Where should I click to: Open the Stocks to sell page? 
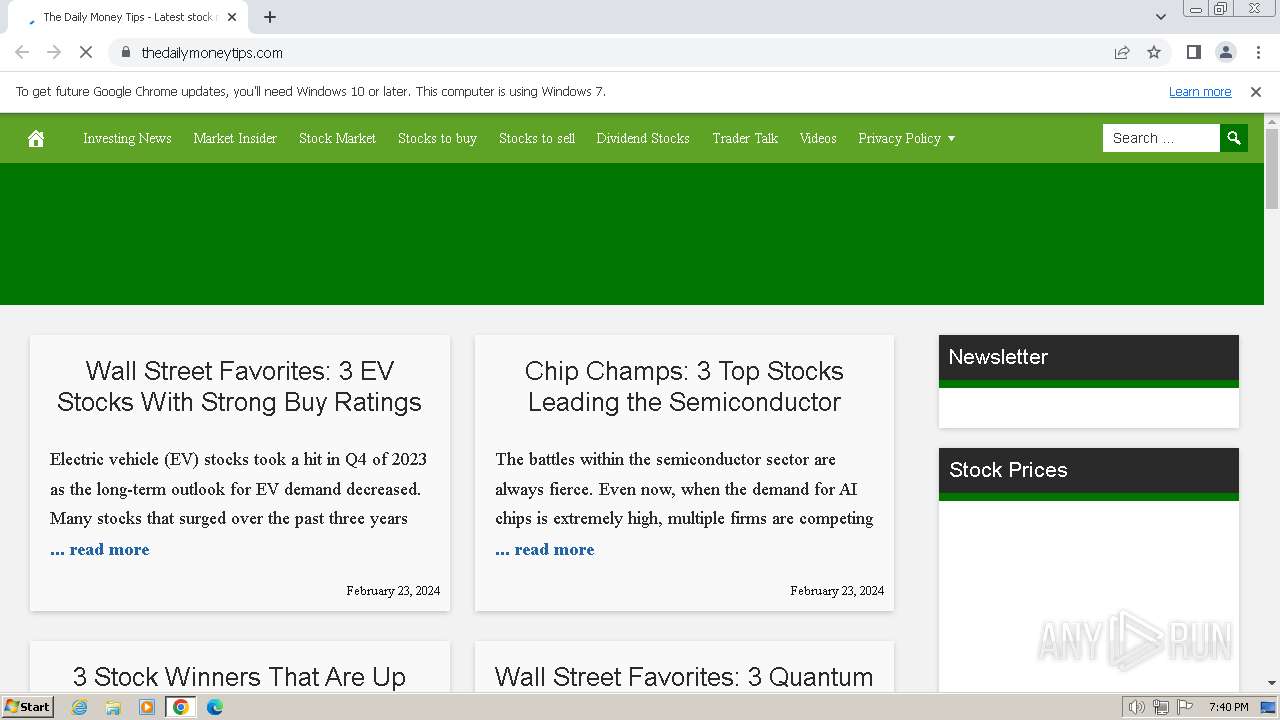point(537,138)
